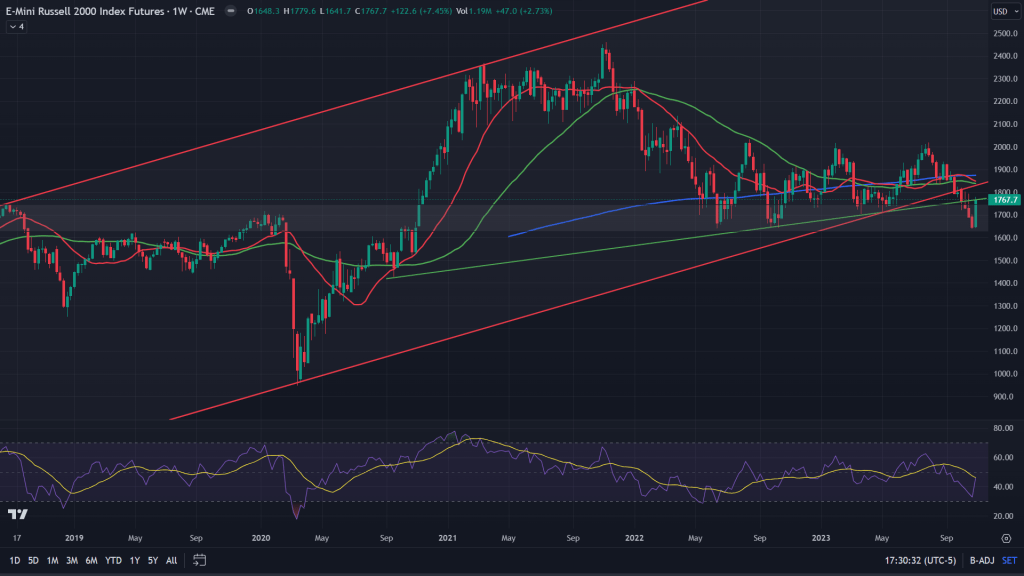
Task: Set chart range to 1Y
Action: (x=134, y=560)
